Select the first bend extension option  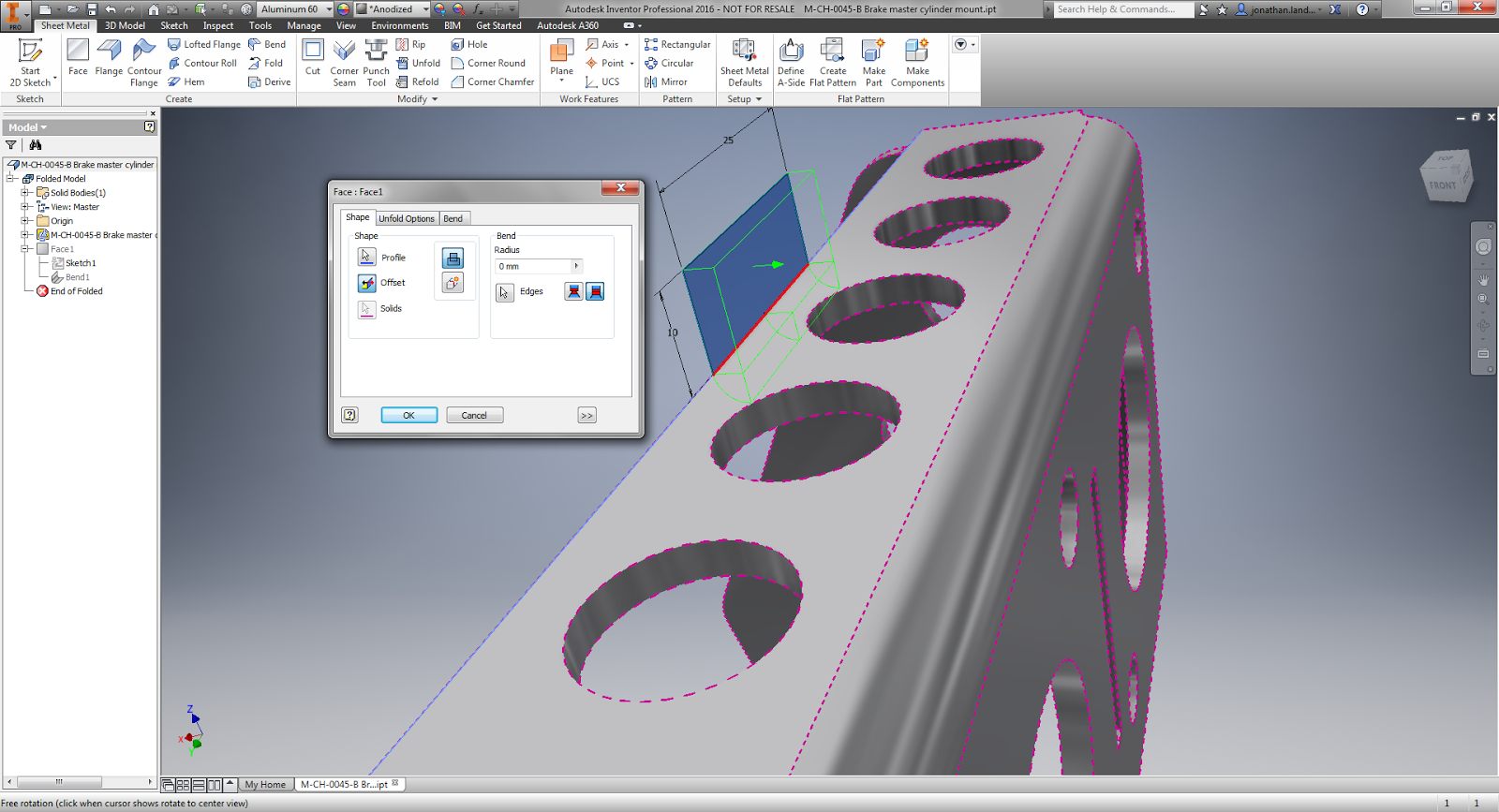click(573, 291)
